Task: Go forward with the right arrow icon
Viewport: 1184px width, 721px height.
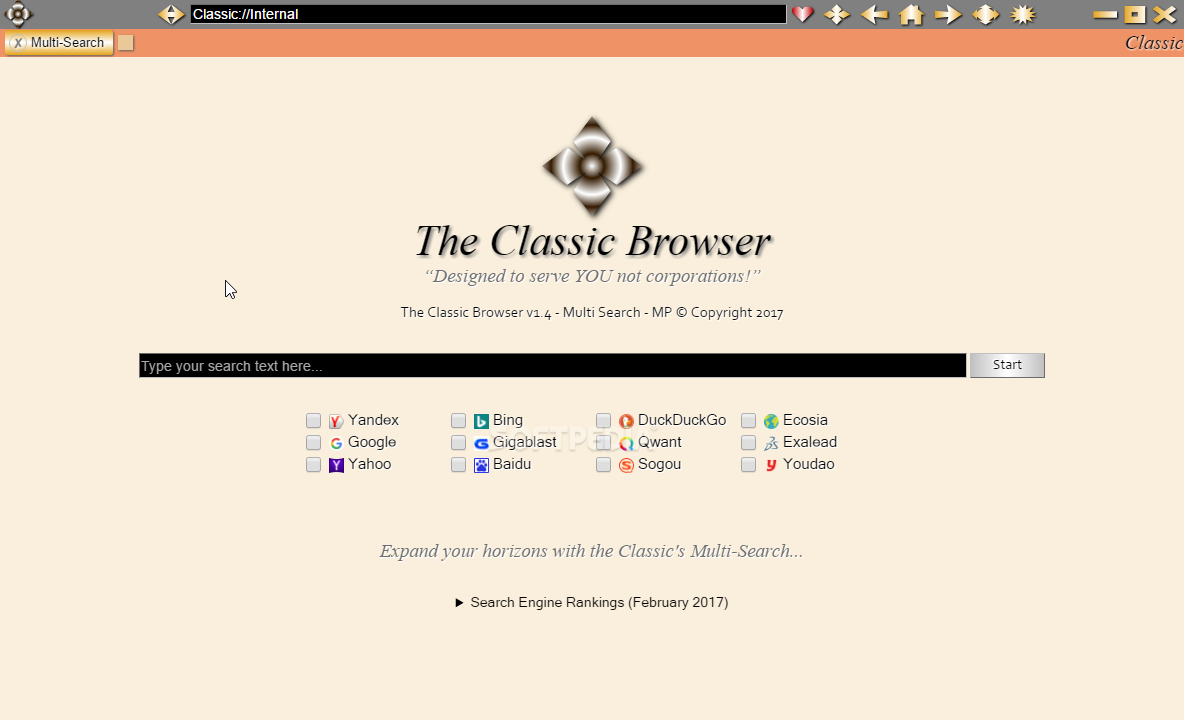Action: click(948, 14)
